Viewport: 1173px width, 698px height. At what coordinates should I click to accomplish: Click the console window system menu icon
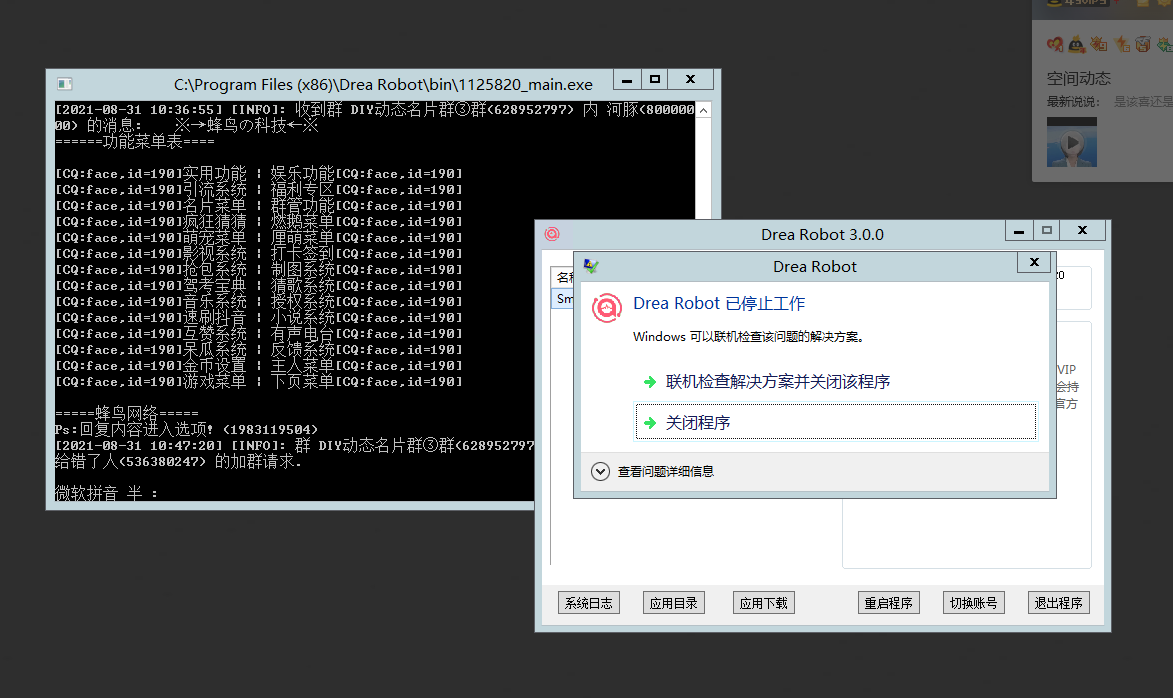[64, 84]
